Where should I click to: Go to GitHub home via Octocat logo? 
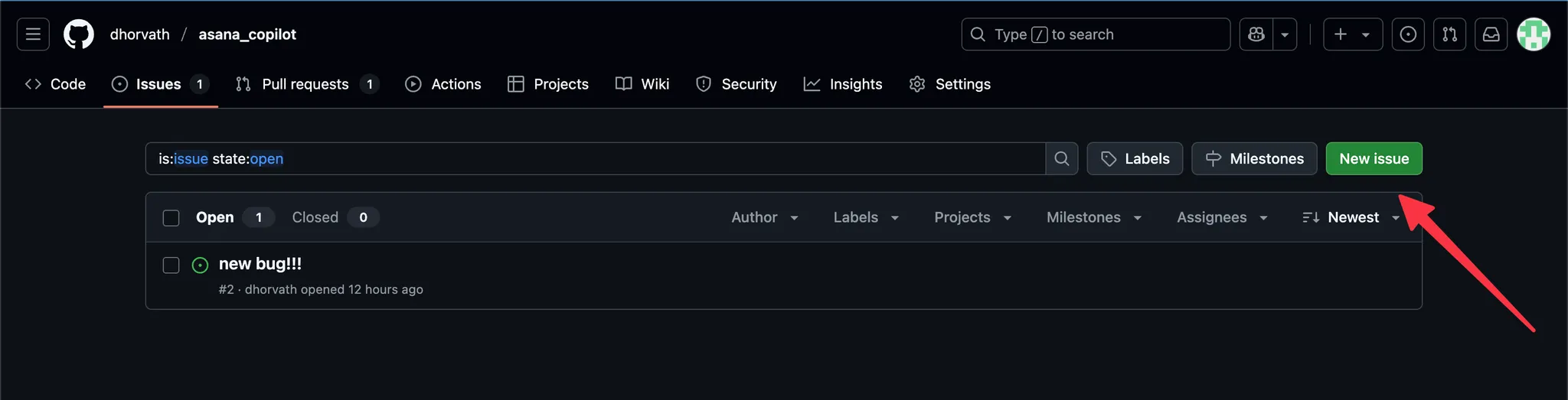tap(79, 34)
